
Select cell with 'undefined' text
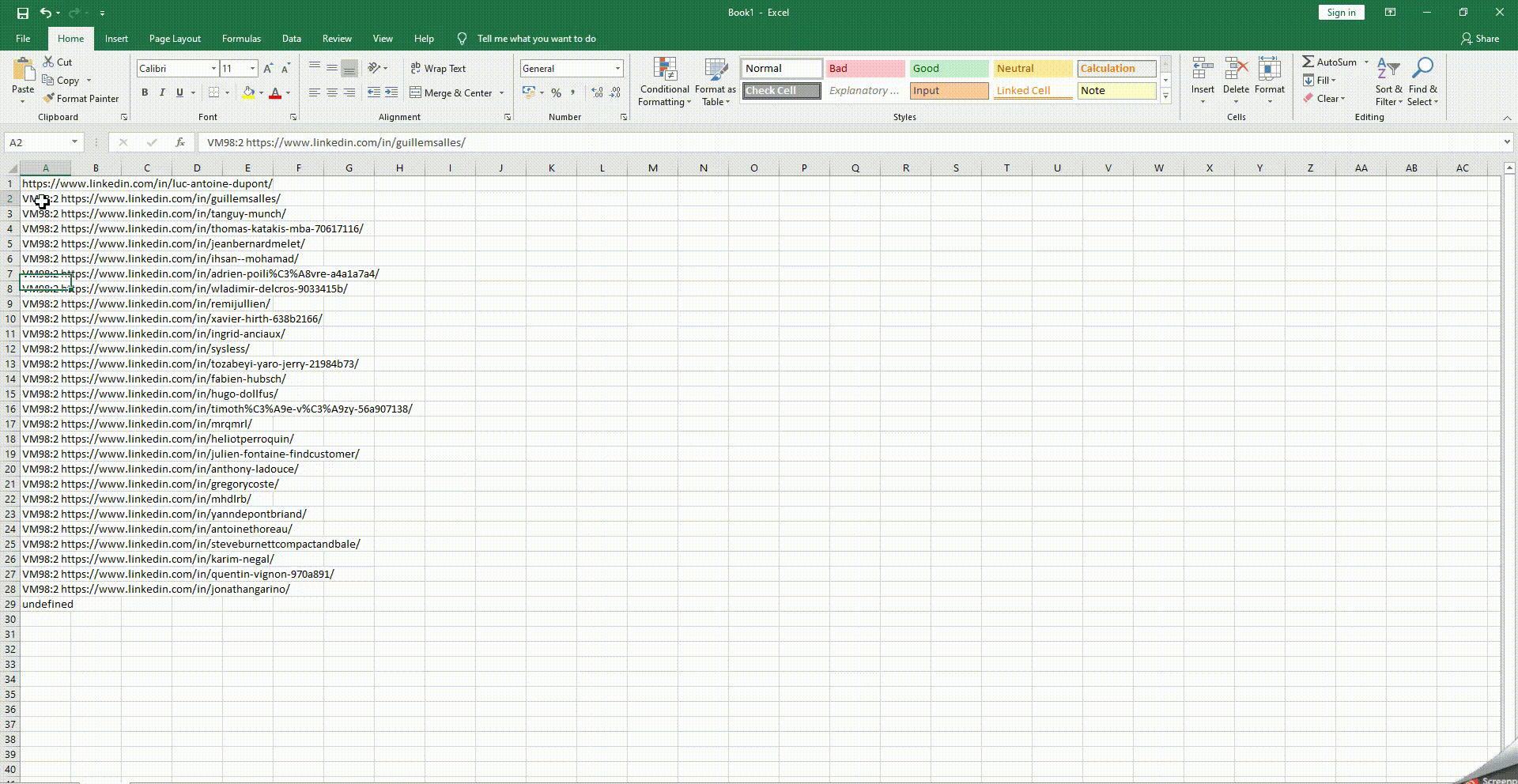tap(47, 604)
